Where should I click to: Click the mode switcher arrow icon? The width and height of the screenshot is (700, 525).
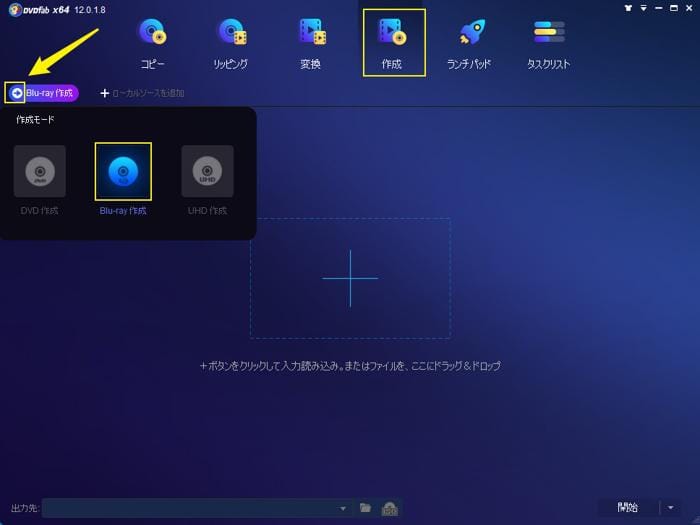[16, 93]
